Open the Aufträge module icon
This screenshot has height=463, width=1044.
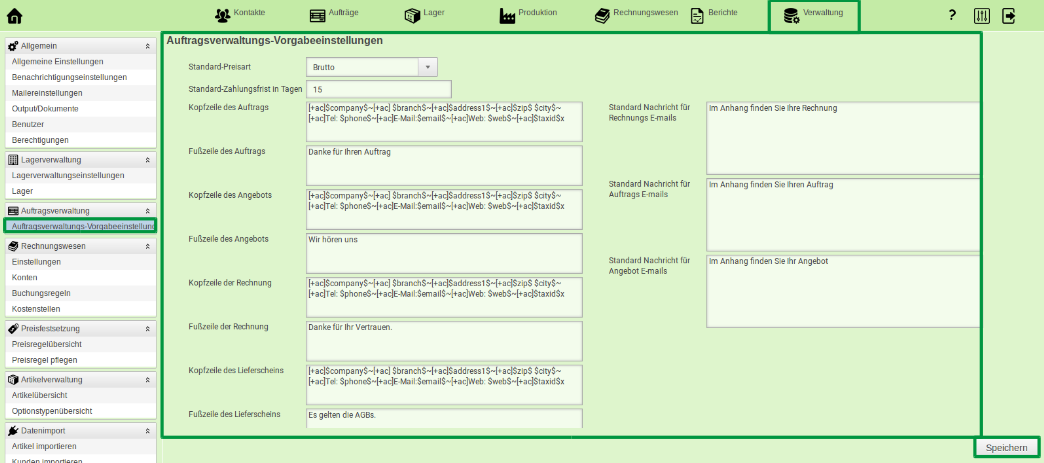[x=318, y=15]
